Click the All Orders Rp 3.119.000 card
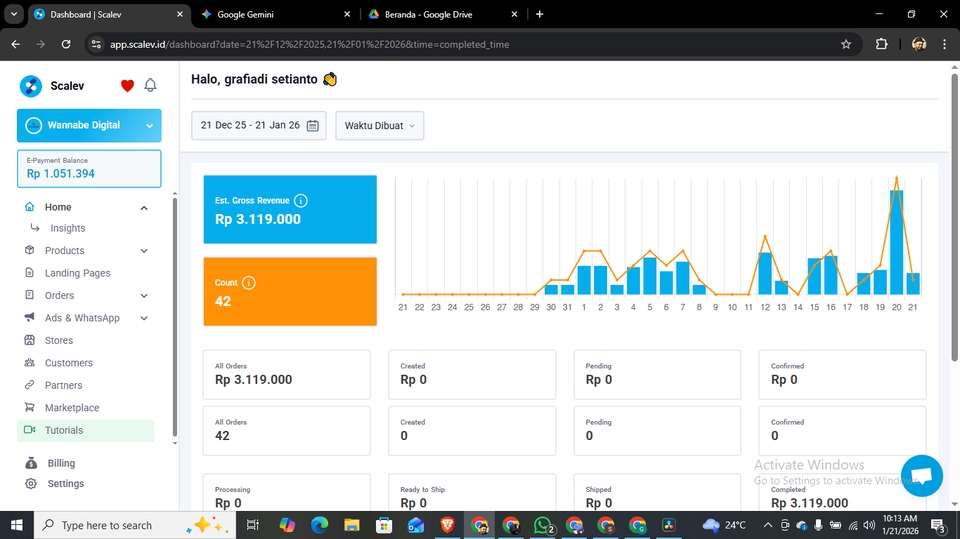The image size is (960, 539). (x=287, y=374)
